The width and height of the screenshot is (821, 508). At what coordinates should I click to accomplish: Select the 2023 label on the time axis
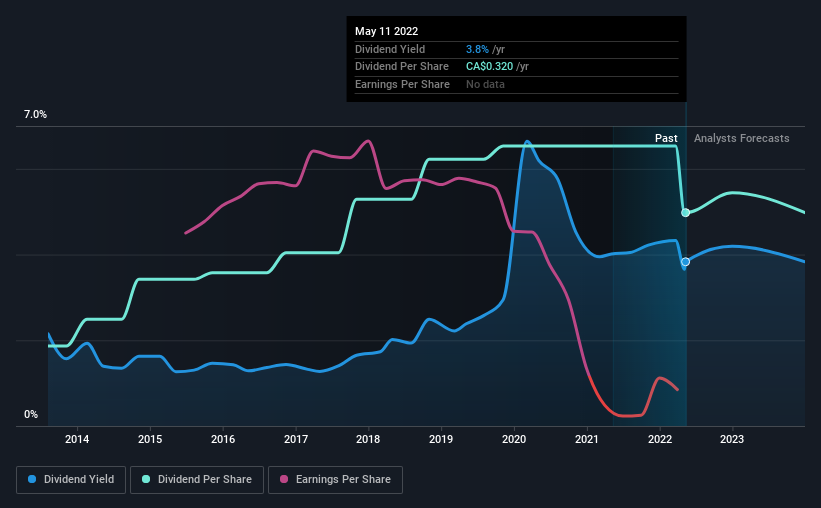tap(732, 439)
